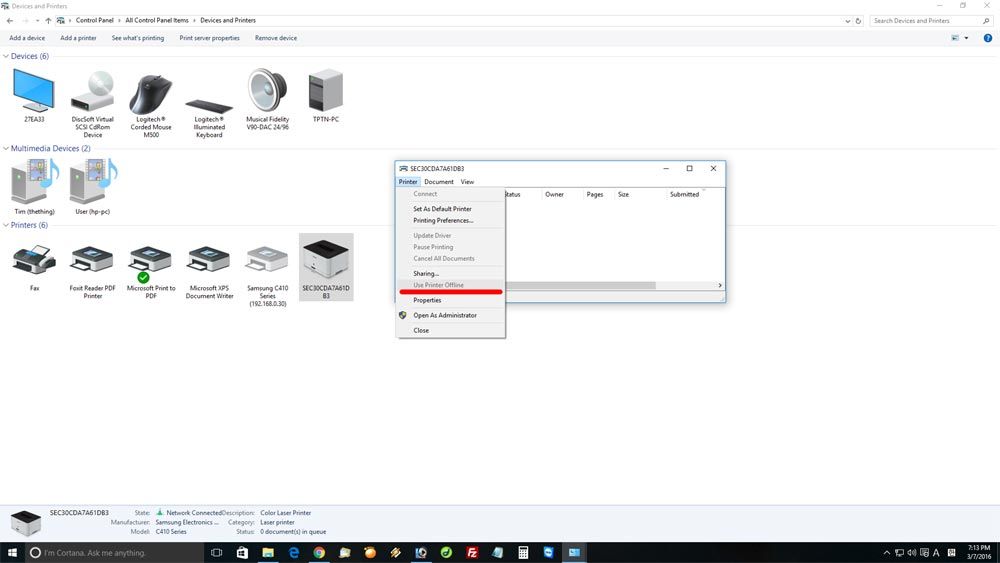Screen dimensions: 1000x563
Task: Collapse the Printers (6) group
Action: click(x=6, y=225)
